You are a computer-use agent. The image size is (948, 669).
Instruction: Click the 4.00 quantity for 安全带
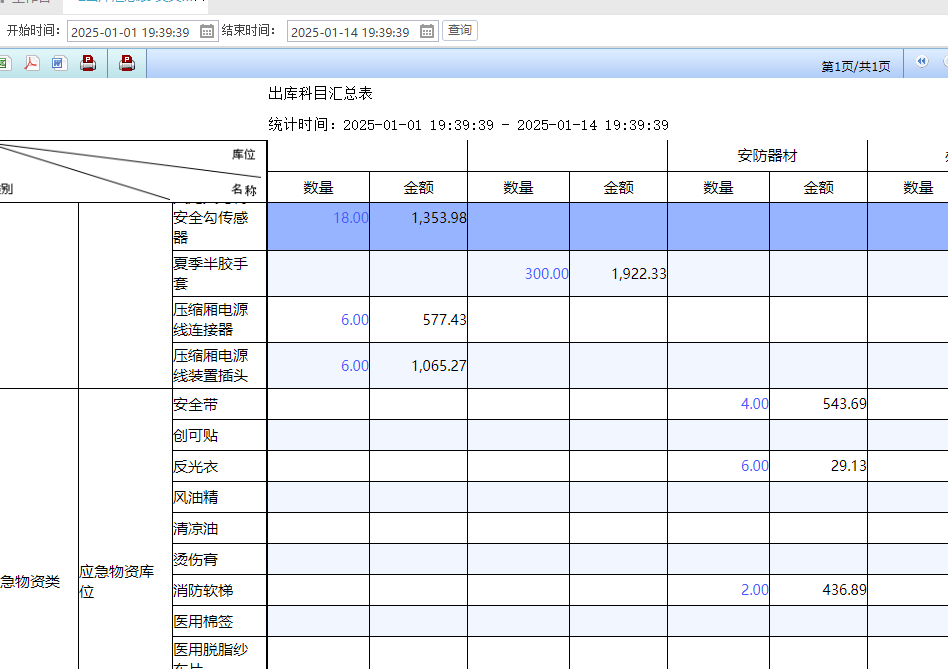[x=754, y=404]
